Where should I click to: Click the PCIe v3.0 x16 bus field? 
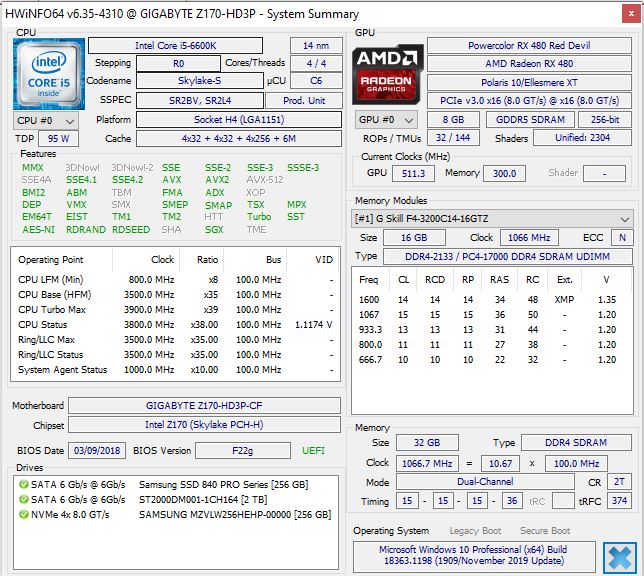529,101
